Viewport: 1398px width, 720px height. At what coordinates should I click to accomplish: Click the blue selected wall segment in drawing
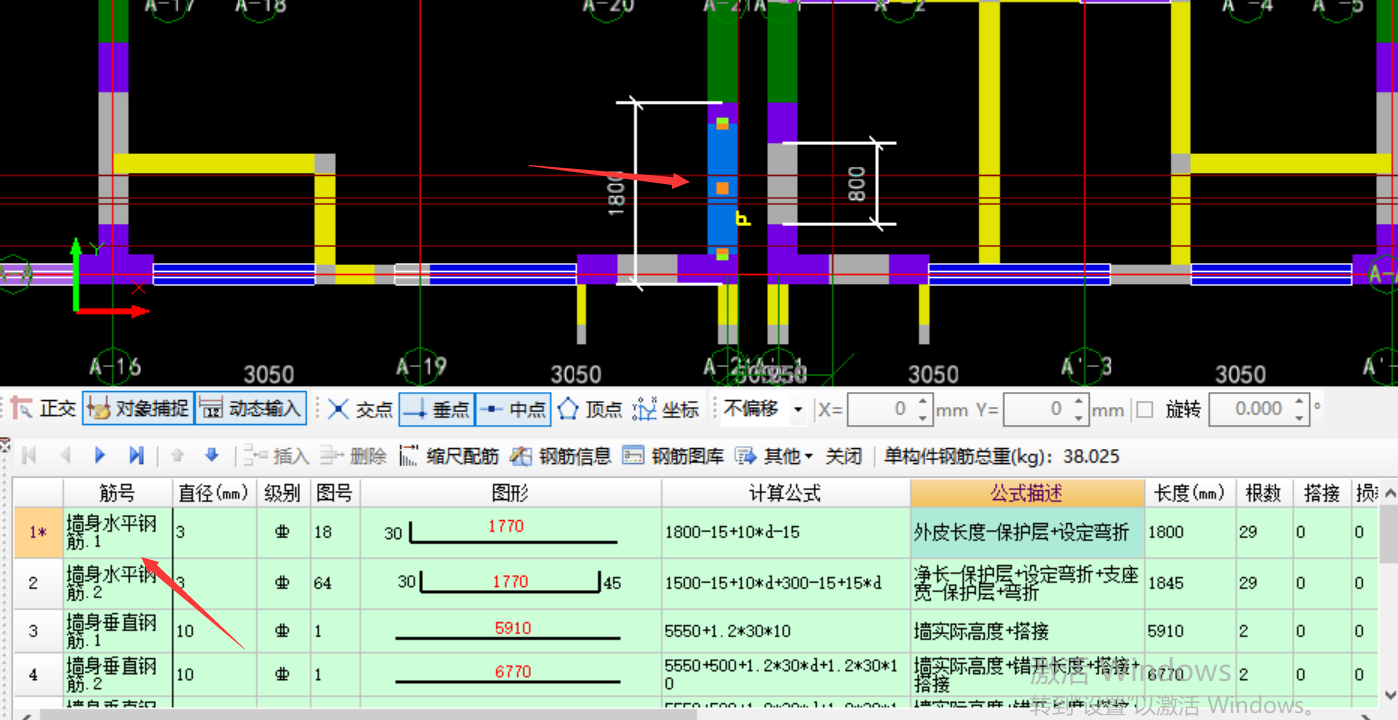coord(722,188)
